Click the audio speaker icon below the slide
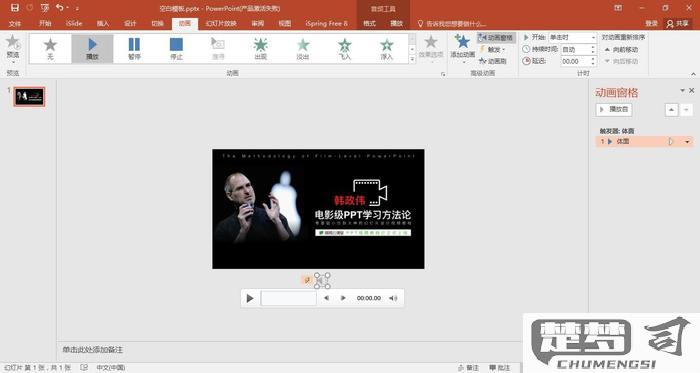The width and height of the screenshot is (700, 373). (322, 281)
